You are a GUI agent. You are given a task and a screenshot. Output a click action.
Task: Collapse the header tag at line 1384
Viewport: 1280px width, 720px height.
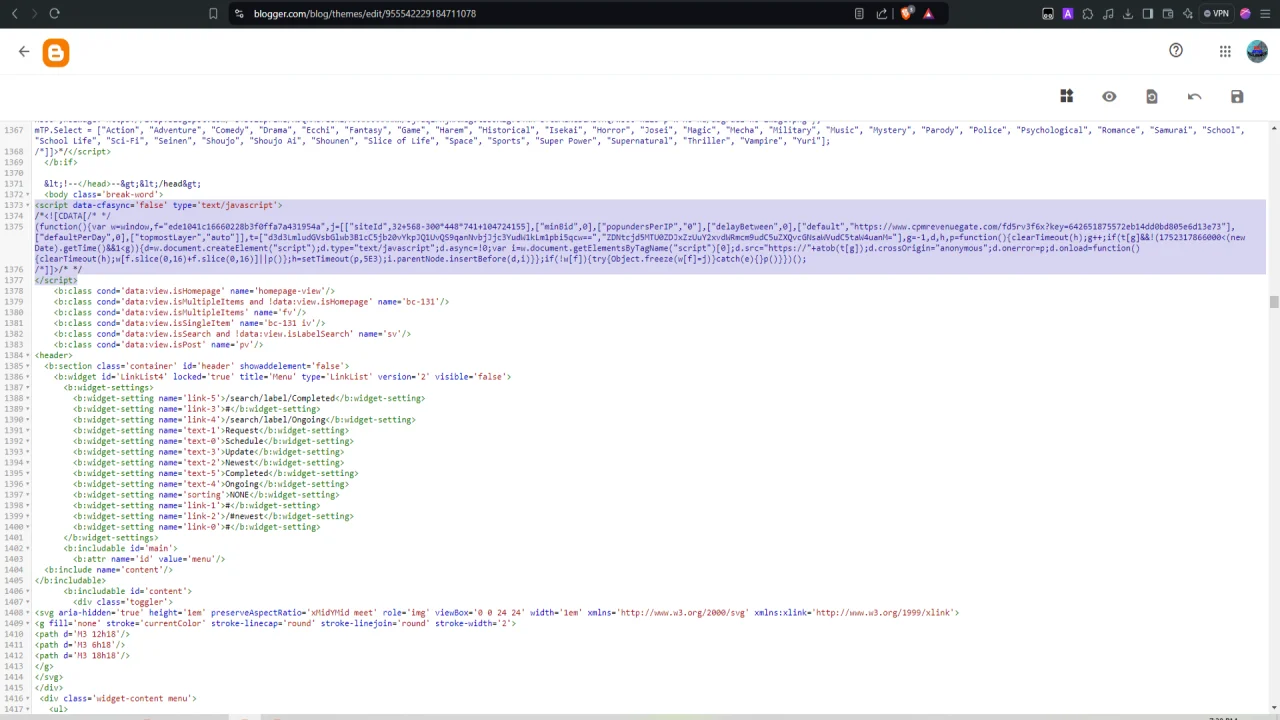coord(28,355)
